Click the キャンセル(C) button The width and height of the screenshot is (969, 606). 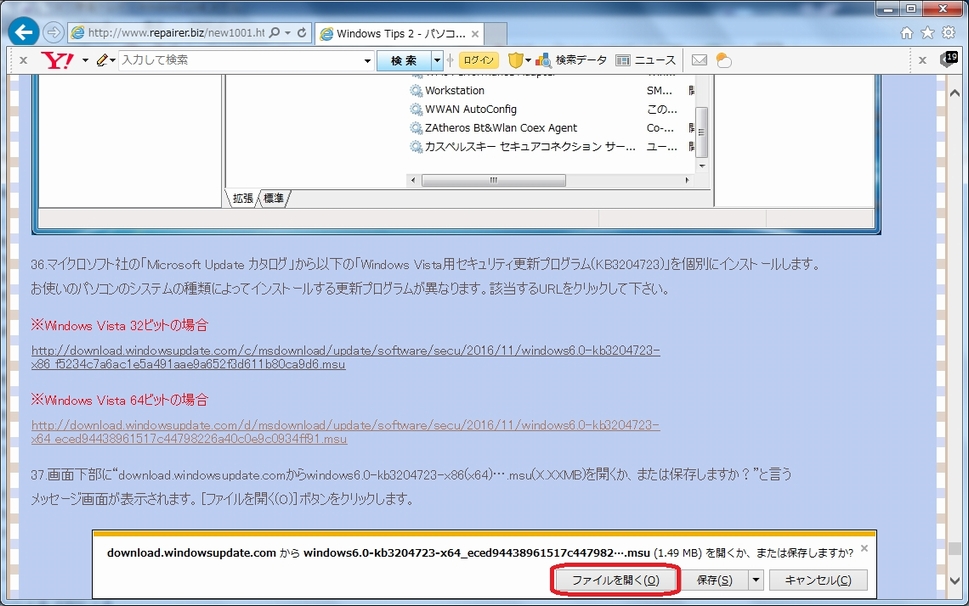click(x=818, y=580)
